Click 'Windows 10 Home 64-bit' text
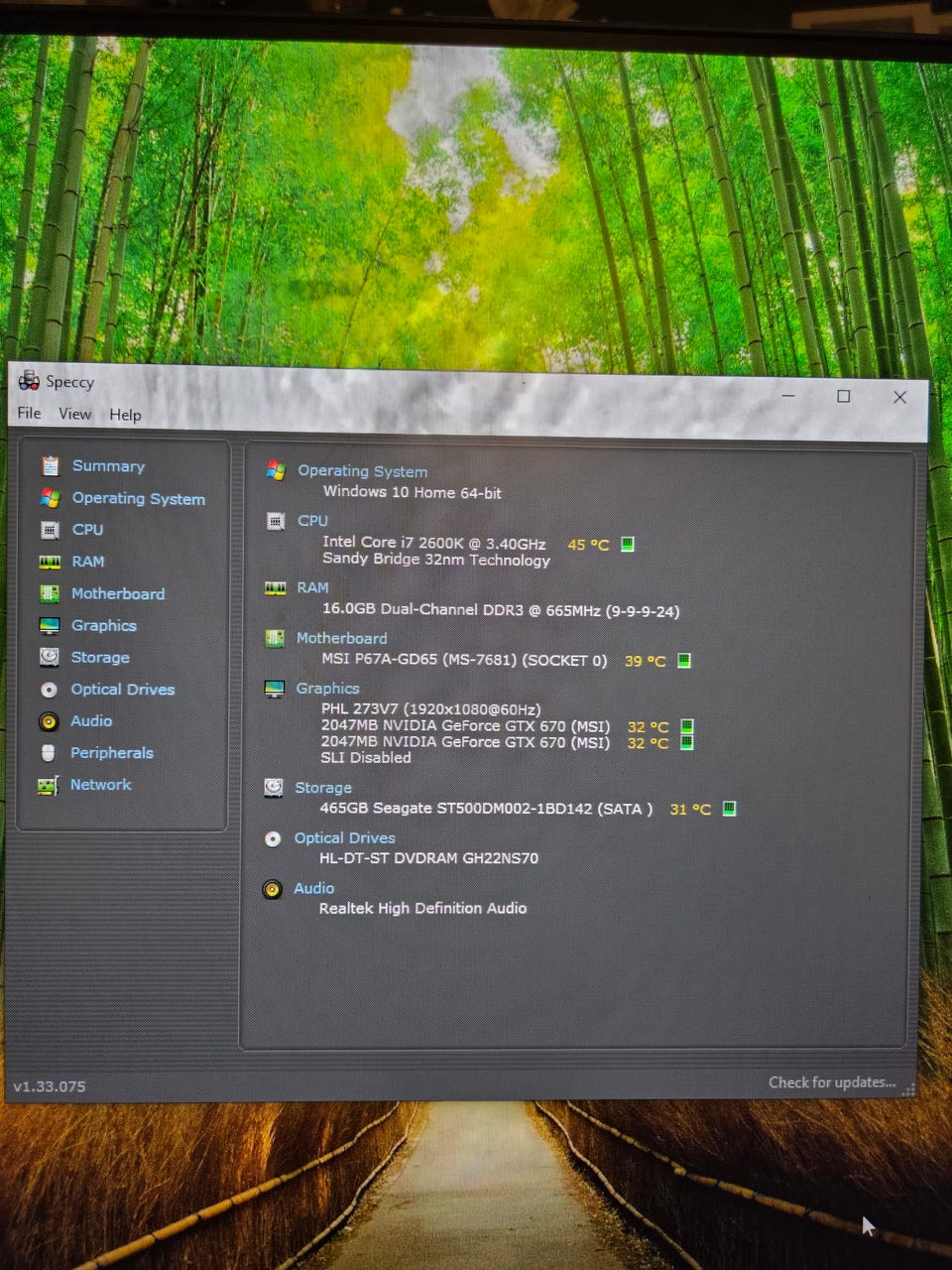952x1270 pixels. (412, 492)
